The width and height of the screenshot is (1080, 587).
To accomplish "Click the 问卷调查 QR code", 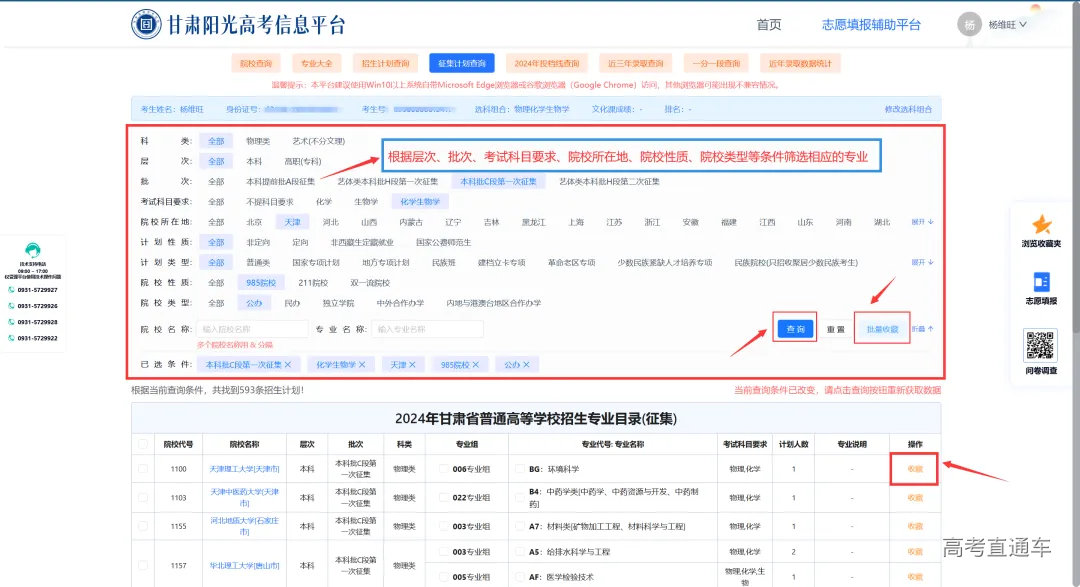I will click(x=1042, y=345).
